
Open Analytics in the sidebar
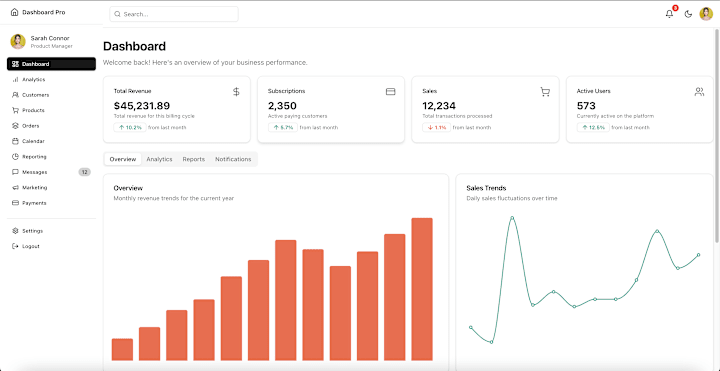click(x=51, y=79)
